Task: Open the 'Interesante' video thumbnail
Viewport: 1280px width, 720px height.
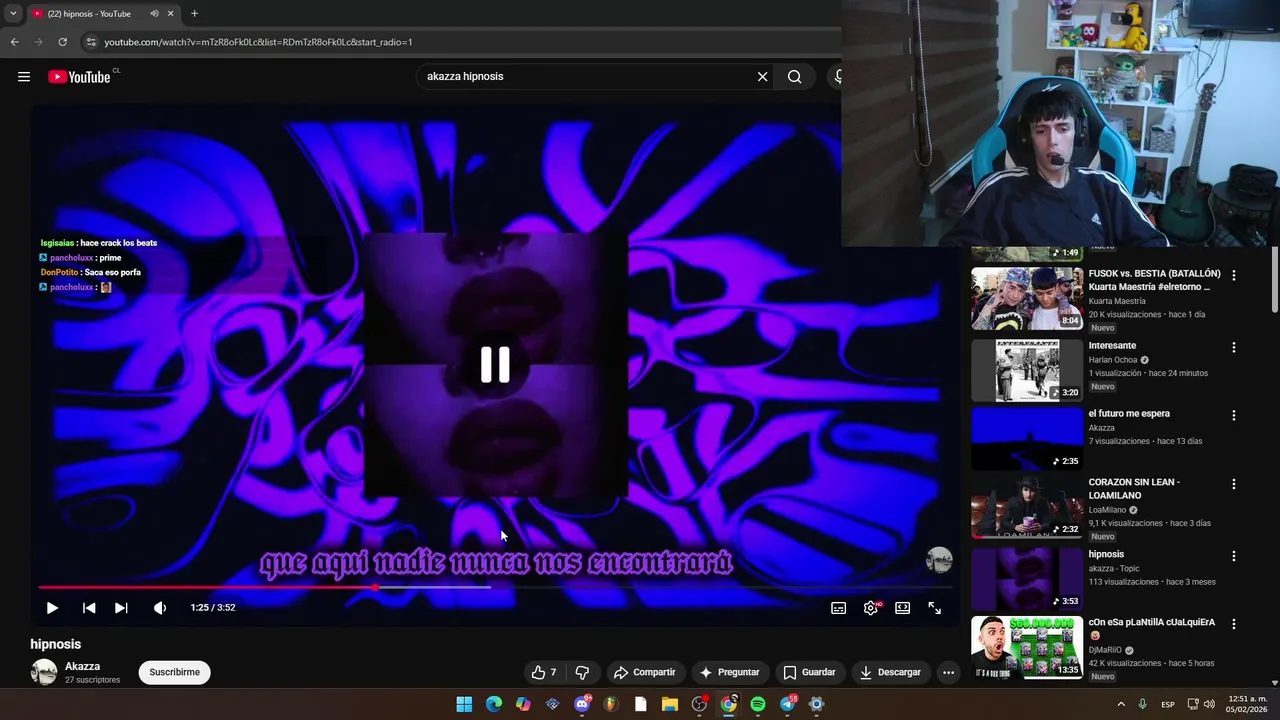Action: point(1027,370)
